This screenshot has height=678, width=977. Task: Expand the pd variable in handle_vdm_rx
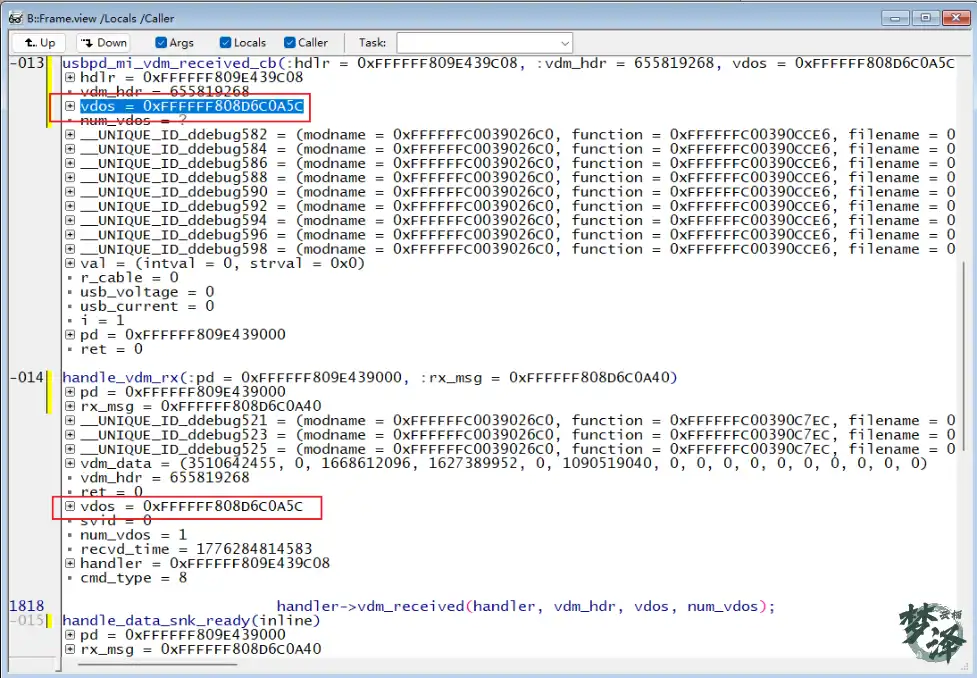tap(69, 391)
